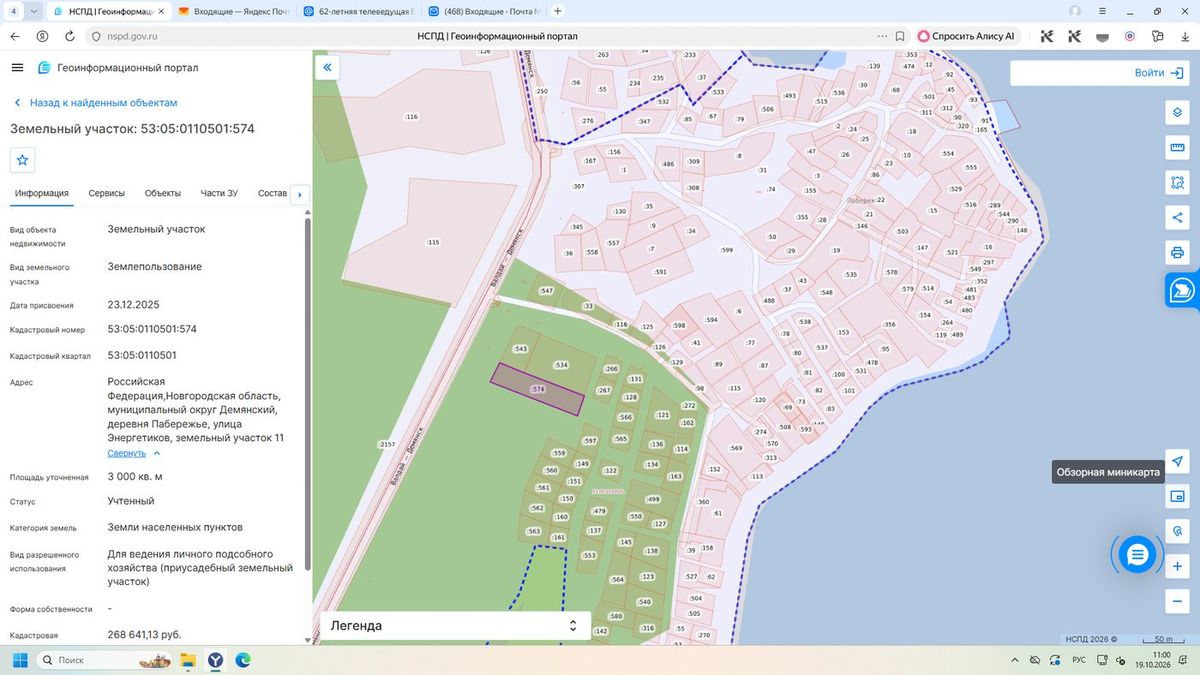Click Войти login button
Viewport: 1200px width, 675px height.
tap(1160, 73)
